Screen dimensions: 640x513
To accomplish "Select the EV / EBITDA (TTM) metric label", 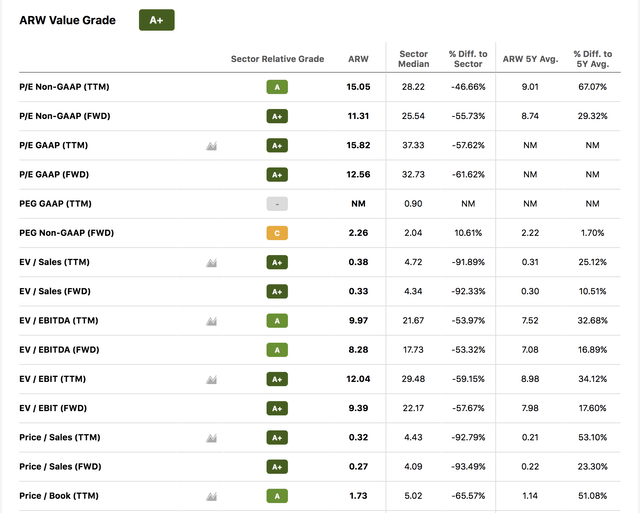I will [59, 321].
